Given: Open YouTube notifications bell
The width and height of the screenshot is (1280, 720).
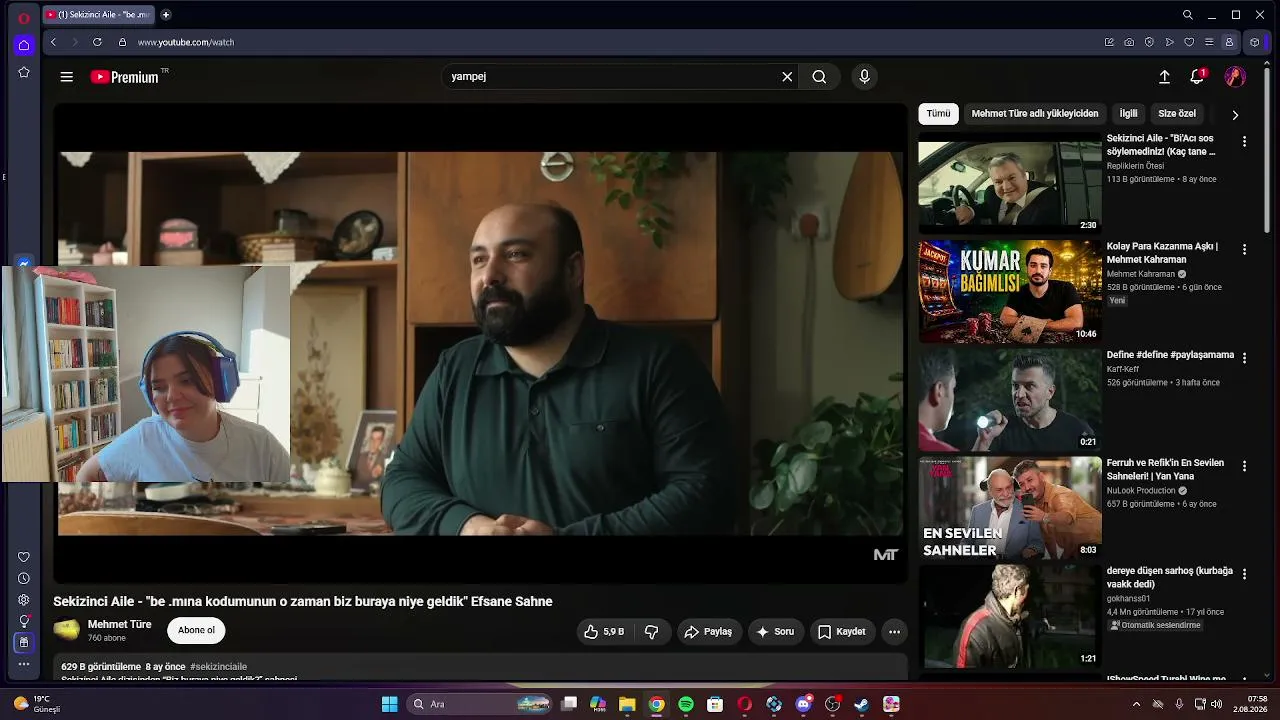Looking at the screenshot, I should (x=1197, y=77).
